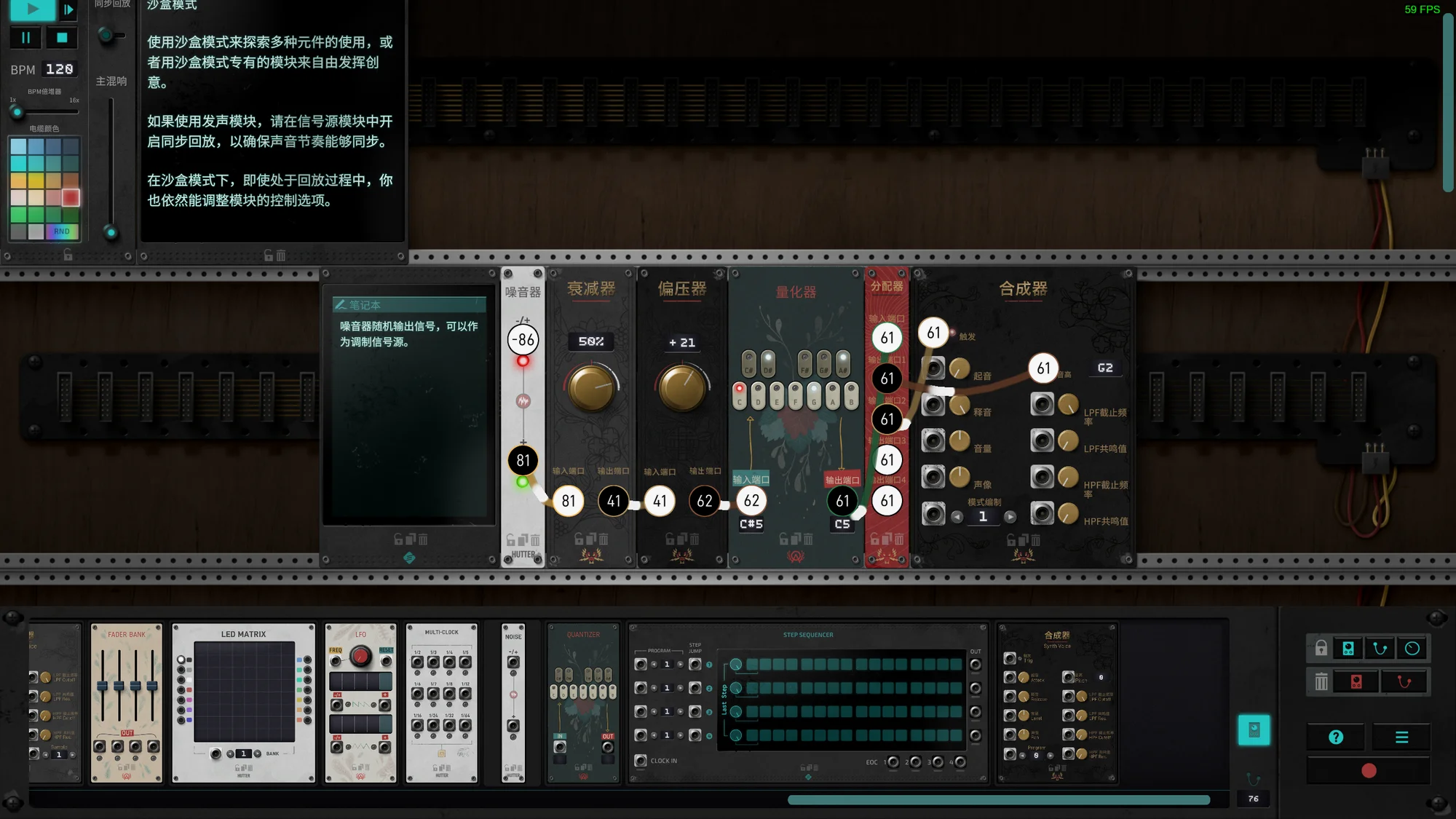
Task: Delete the 偏压器 bias module
Action: (x=695, y=539)
